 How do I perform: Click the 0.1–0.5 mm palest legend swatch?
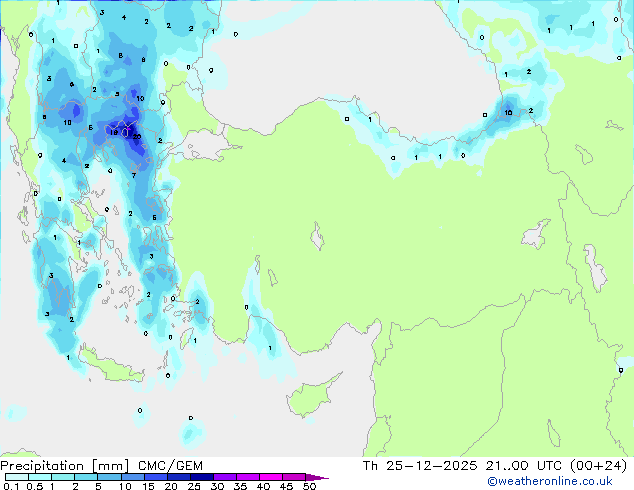click(17, 477)
